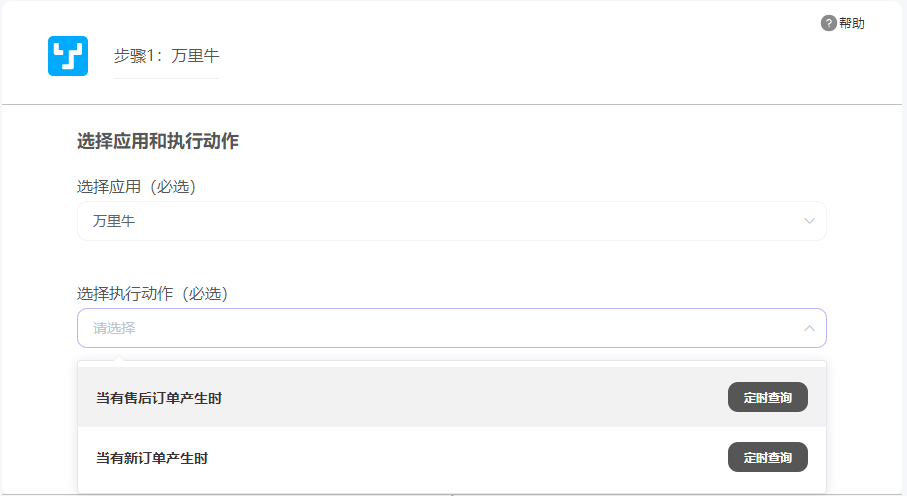Click the 请选择 placeholder text
Screen dimensions: 907x496
pos(114,328)
